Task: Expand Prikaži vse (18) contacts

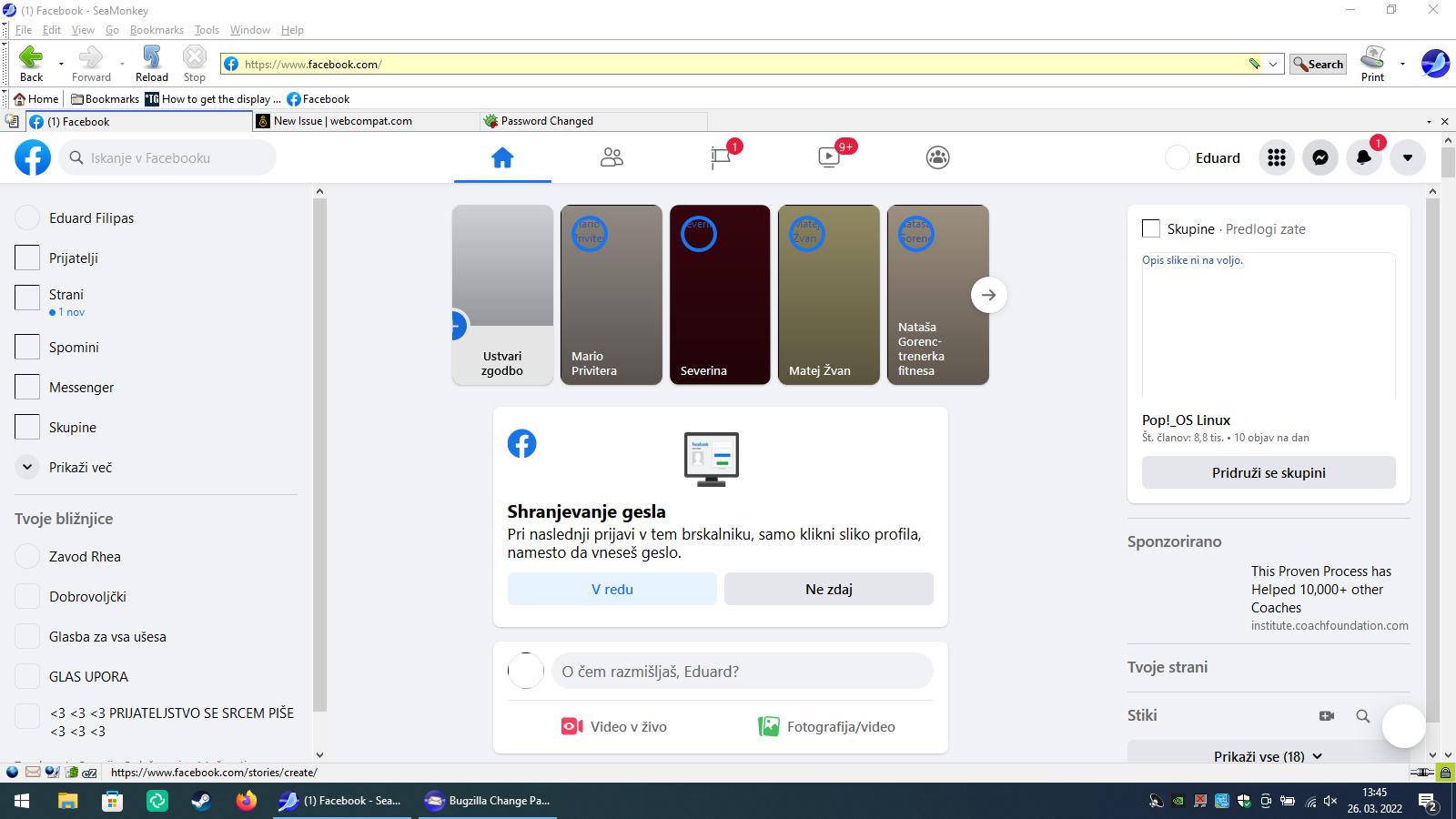Action: [x=1269, y=756]
